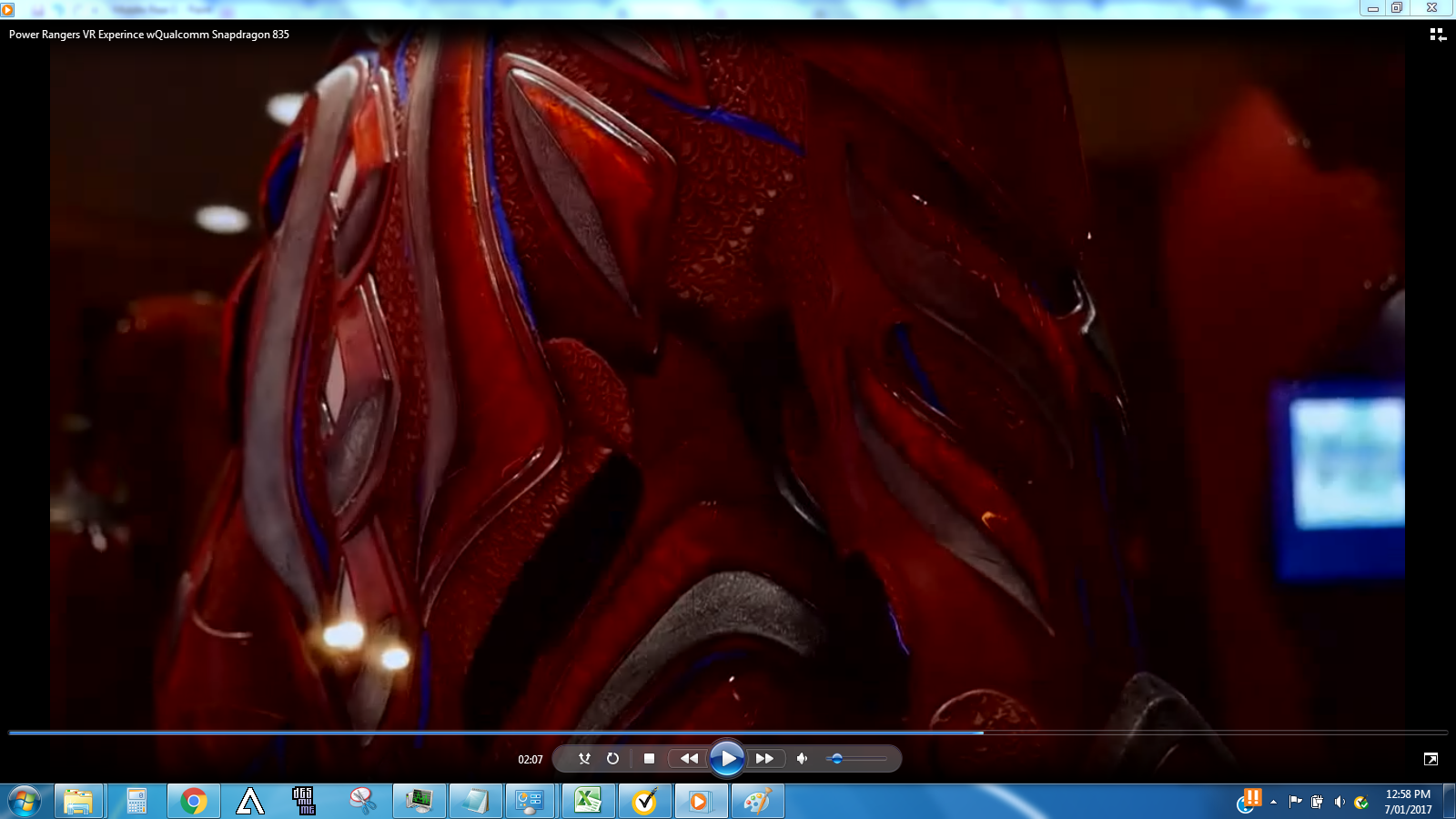1456x819 pixels.
Task: Click the Windows Media Player title icon
Action: pyautogui.click(x=7, y=9)
